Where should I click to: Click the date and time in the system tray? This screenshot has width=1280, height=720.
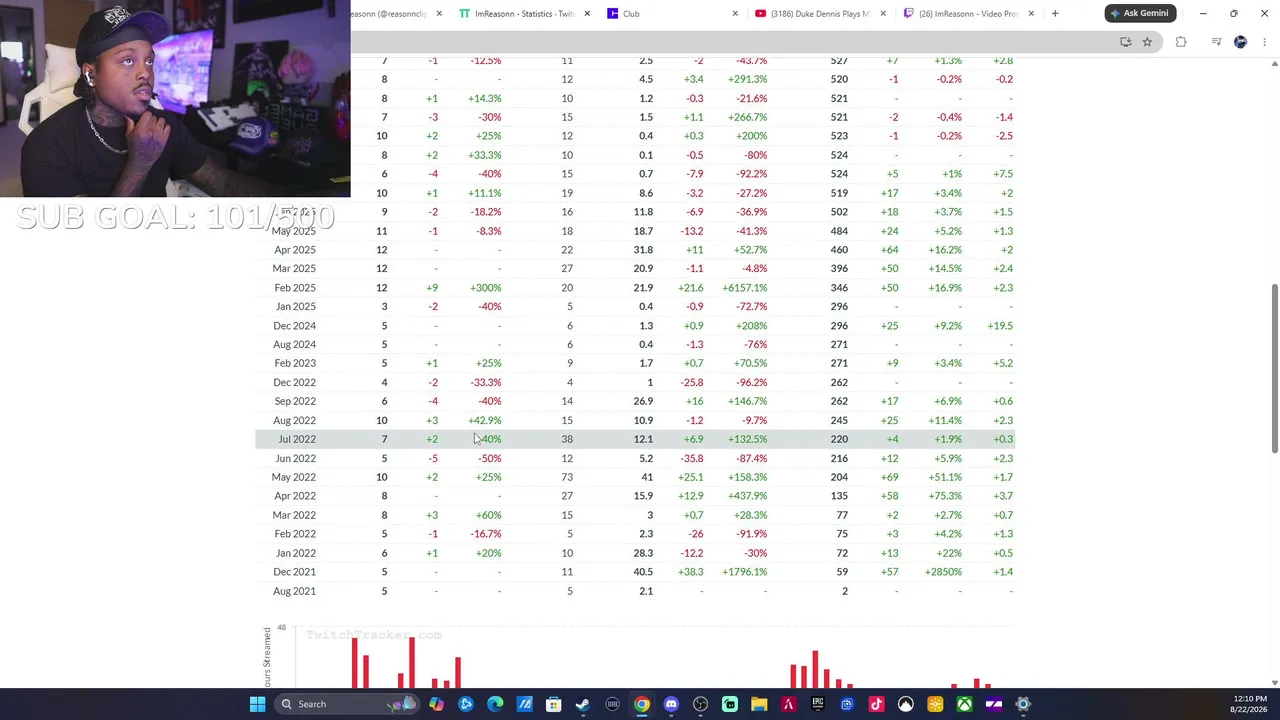[1249, 704]
